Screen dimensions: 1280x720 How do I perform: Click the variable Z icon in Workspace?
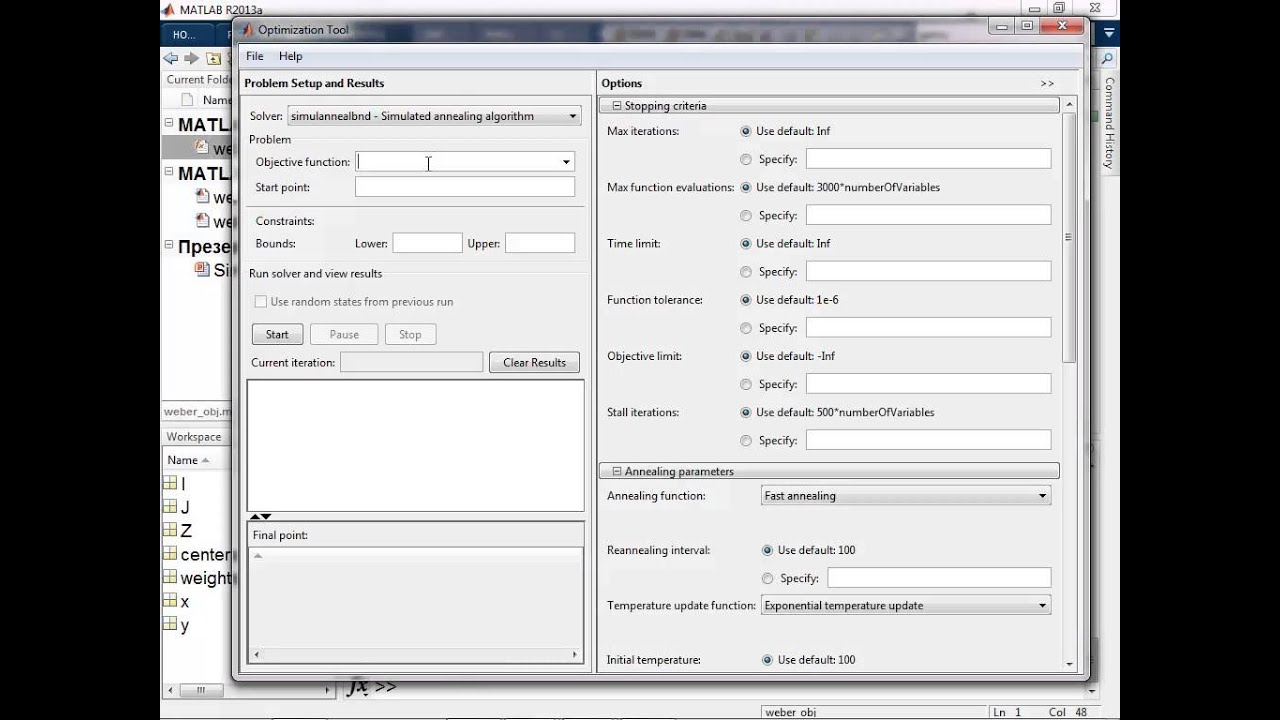click(170, 530)
